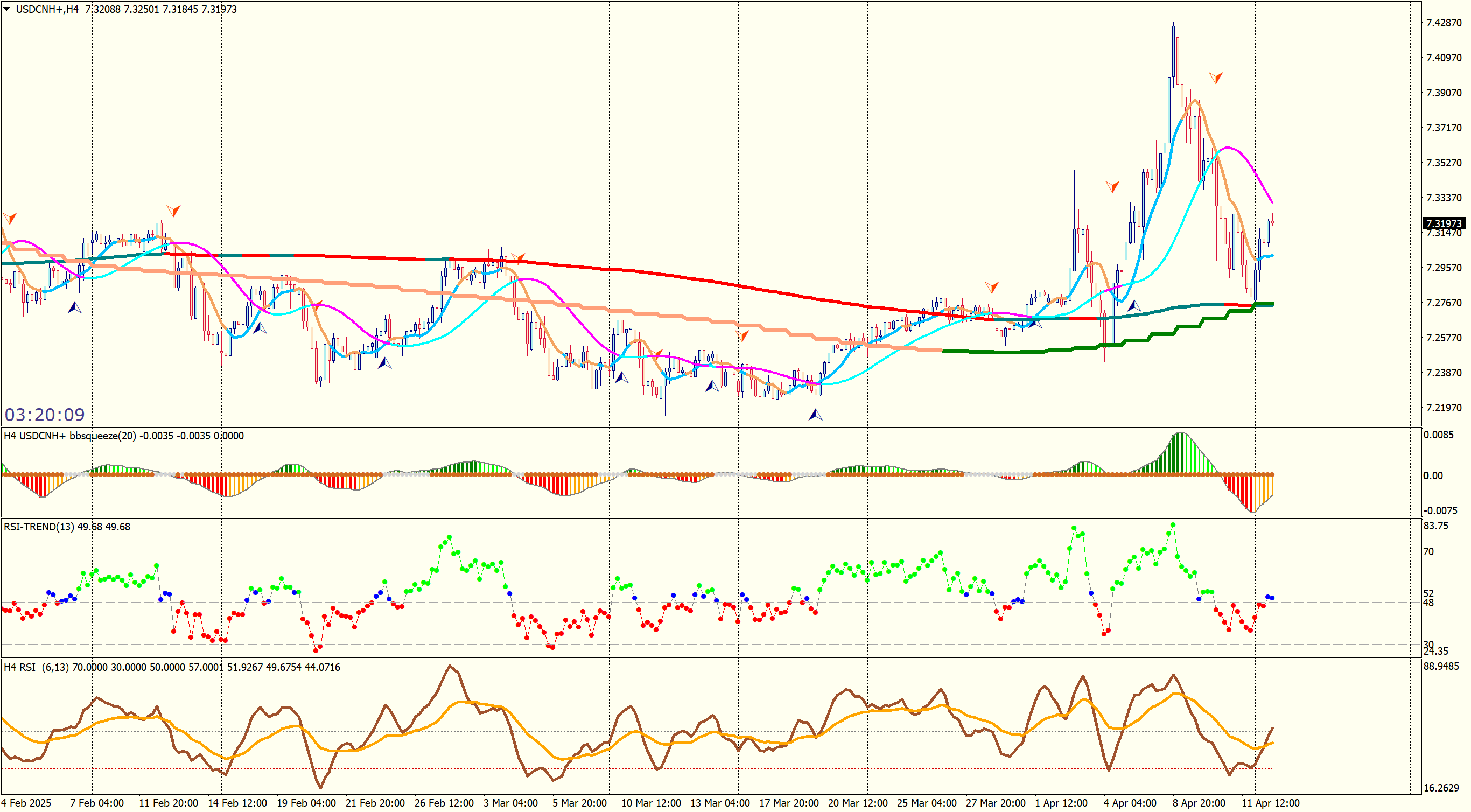The width and height of the screenshot is (1471, 812).
Task: Open the chart menu triangle beside USDCNH+,H4
Action: 7,9
